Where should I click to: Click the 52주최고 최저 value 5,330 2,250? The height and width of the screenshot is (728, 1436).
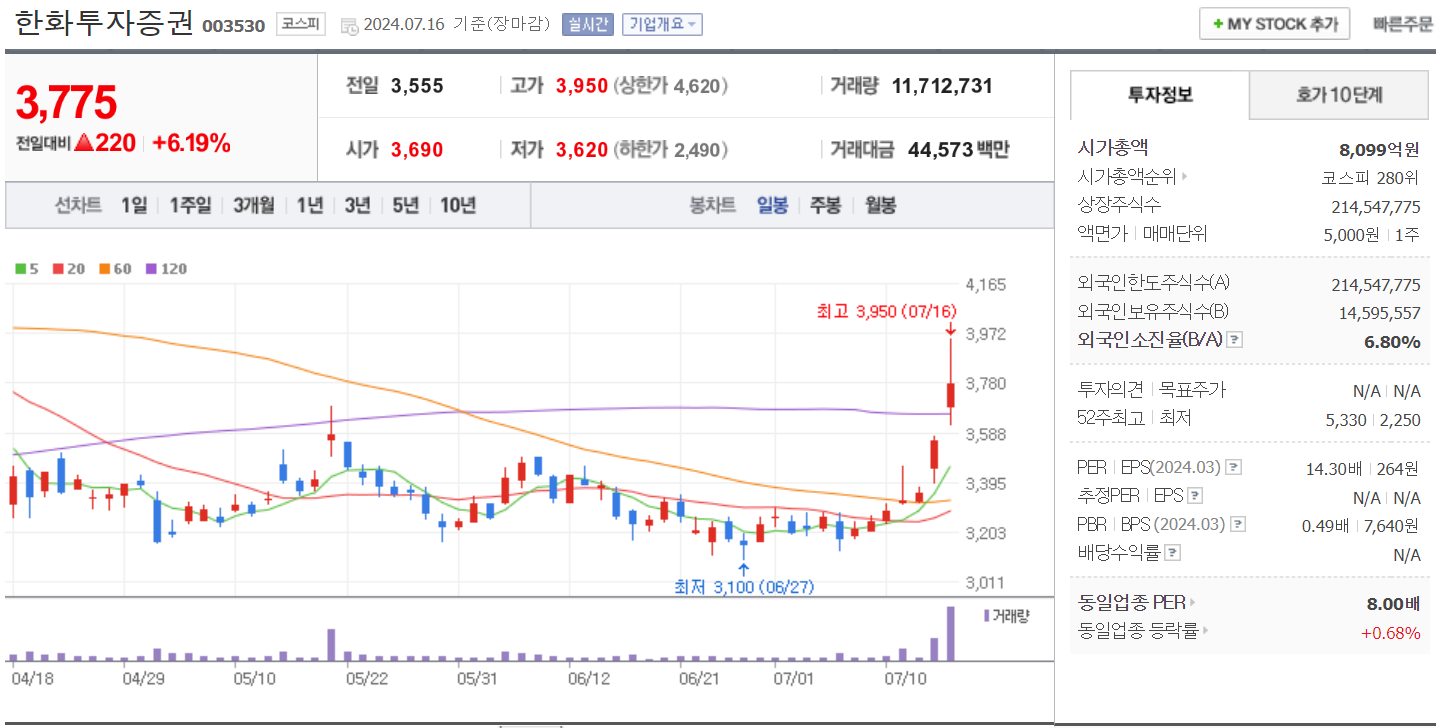click(x=1372, y=419)
